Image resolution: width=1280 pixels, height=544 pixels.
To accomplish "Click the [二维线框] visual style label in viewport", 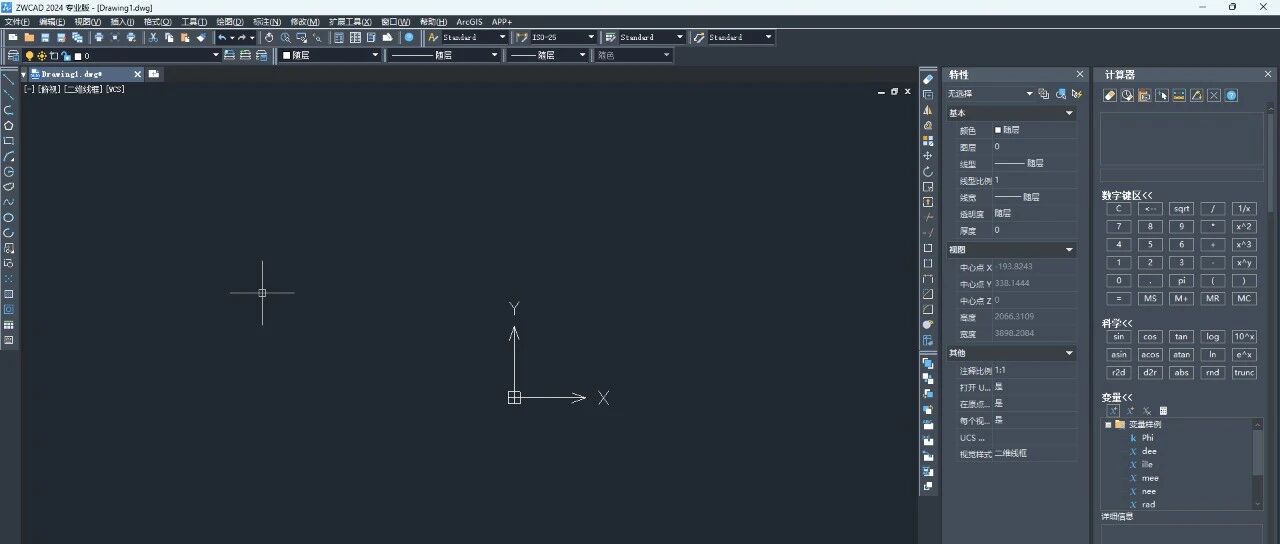I will click(84, 89).
